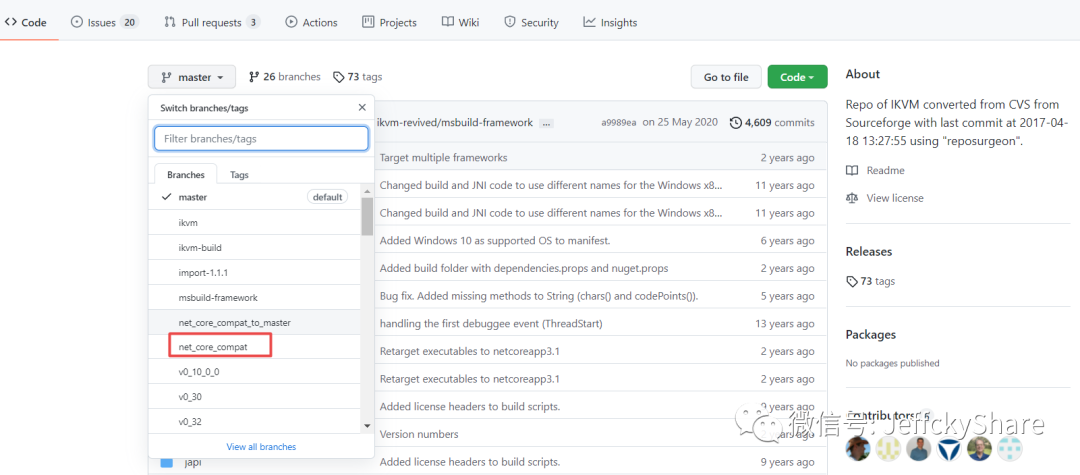
Task: Click branch list scroll down arrow
Action: tap(367, 425)
